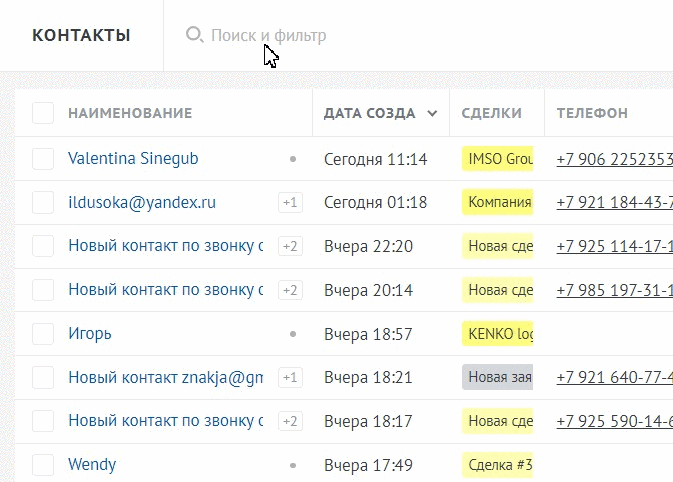This screenshot has width=673, height=482.
Task: Click the search magnifier icon
Action: point(194,35)
